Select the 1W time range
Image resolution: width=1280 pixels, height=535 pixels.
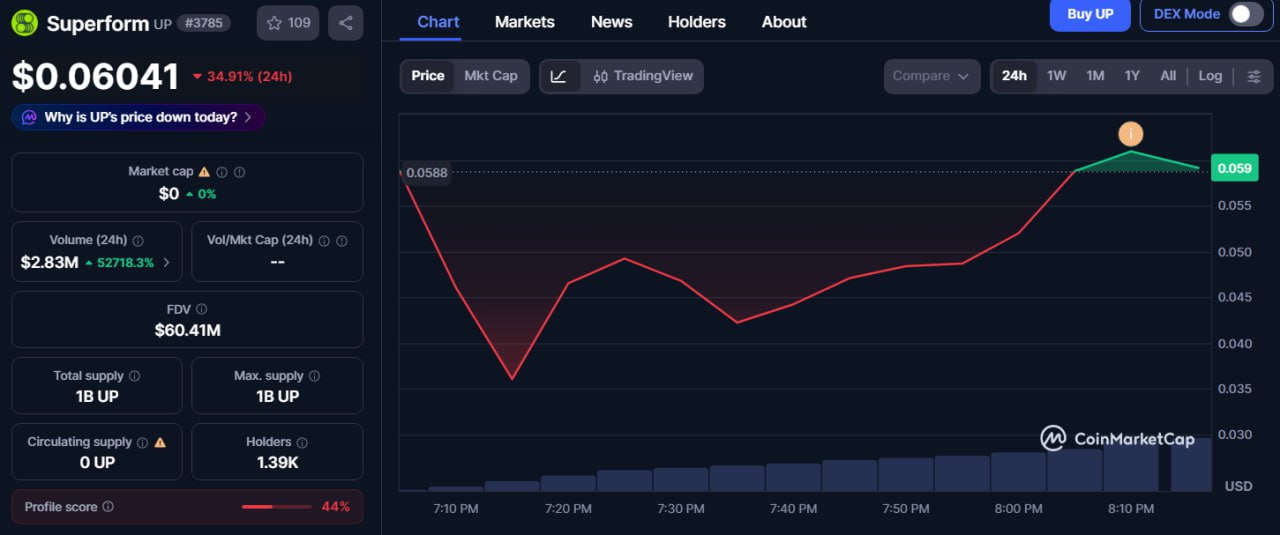(x=1056, y=76)
